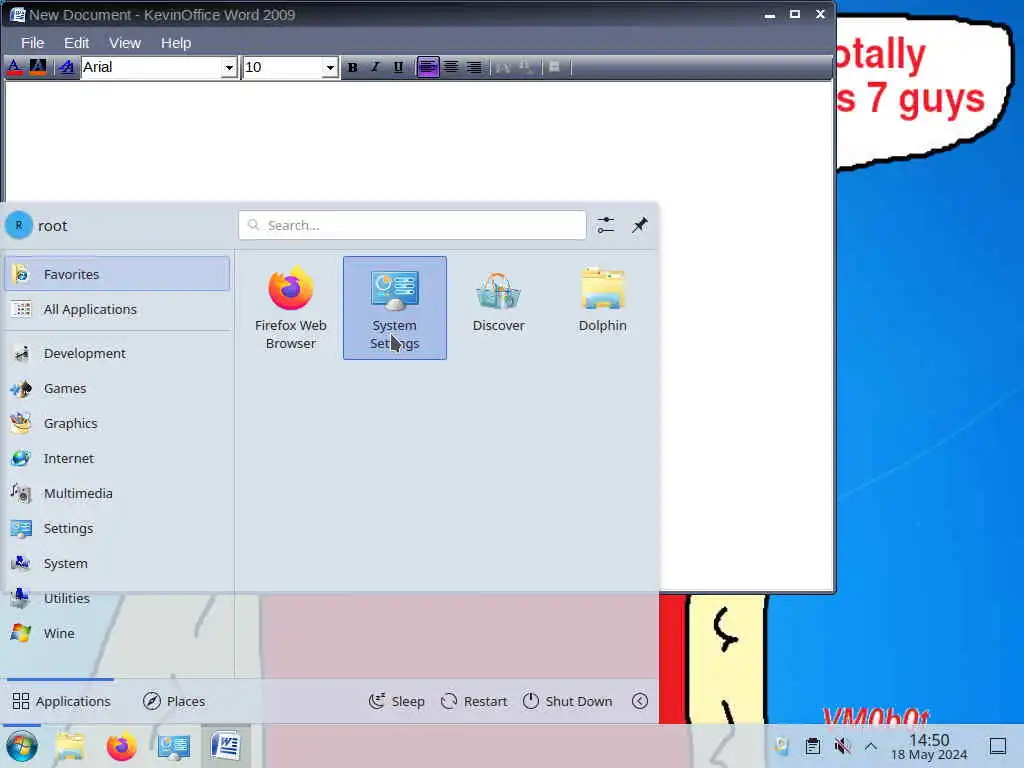Image resolution: width=1024 pixels, height=768 pixels.
Task: Open the File menu
Action: [33, 43]
